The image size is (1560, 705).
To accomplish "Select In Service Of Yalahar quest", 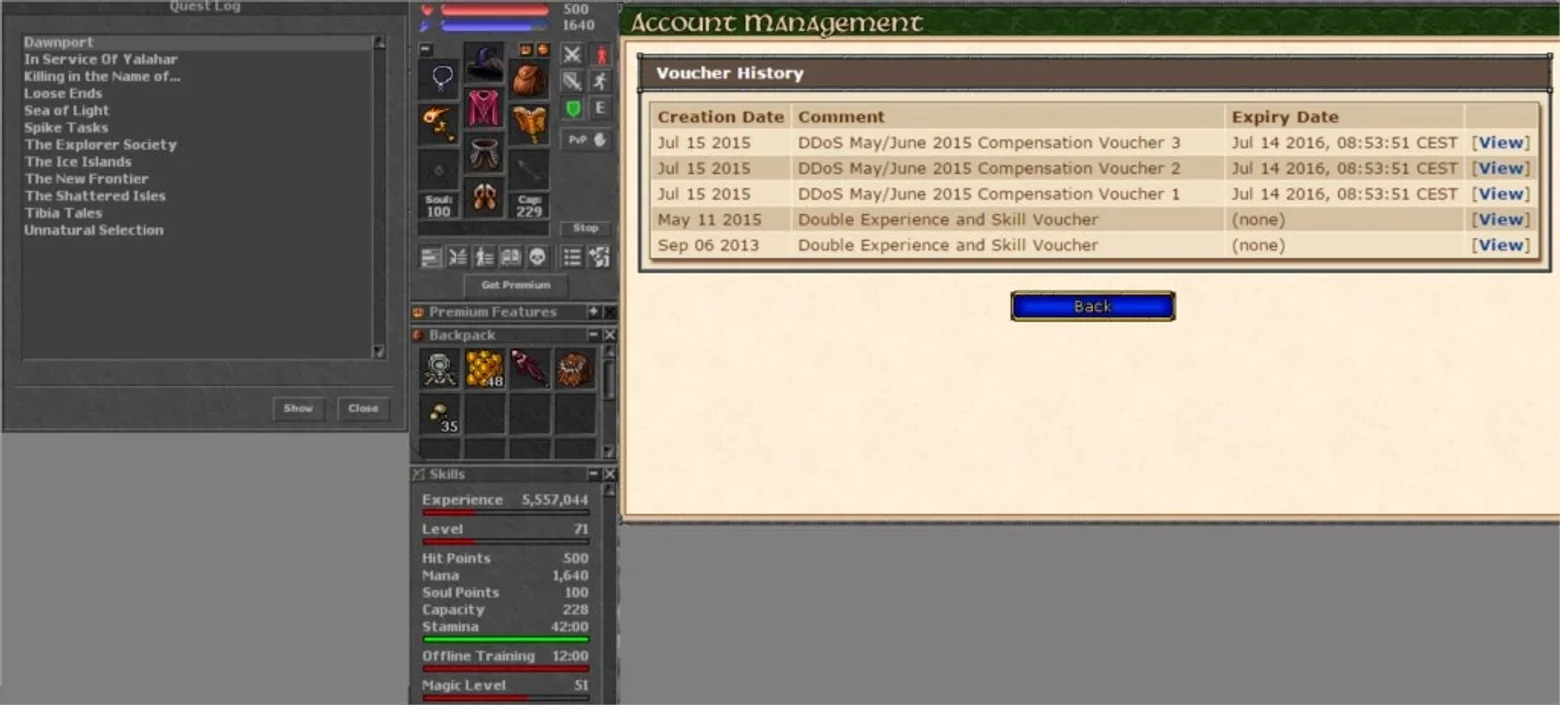I will pyautogui.click(x=101, y=60).
